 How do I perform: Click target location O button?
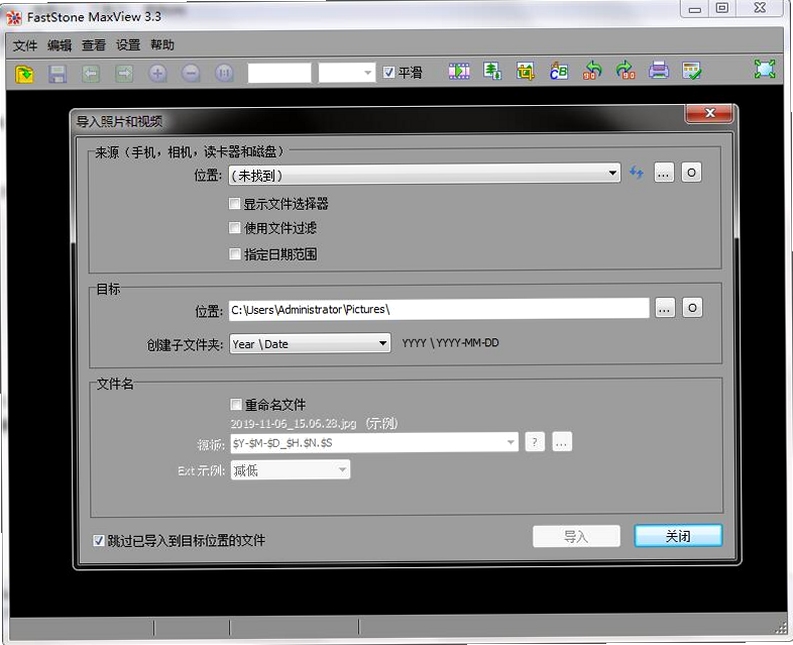692,308
